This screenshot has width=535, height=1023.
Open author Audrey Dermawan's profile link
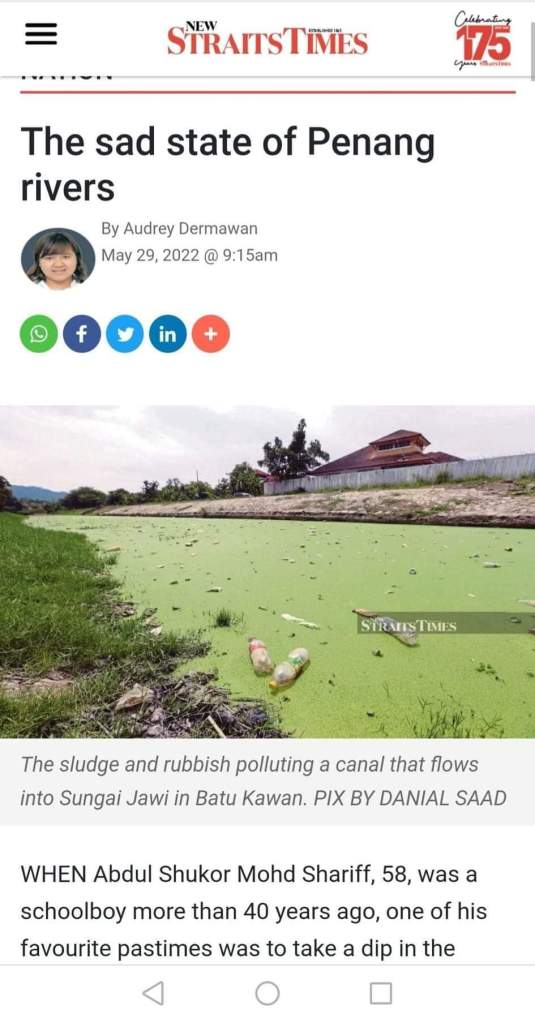click(179, 229)
